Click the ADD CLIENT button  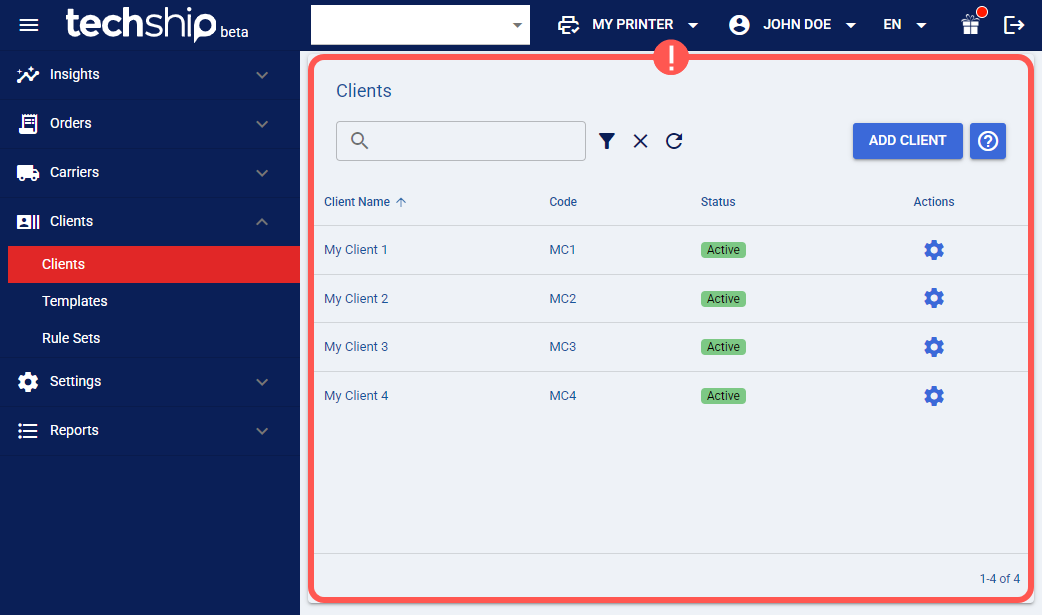[x=907, y=141]
